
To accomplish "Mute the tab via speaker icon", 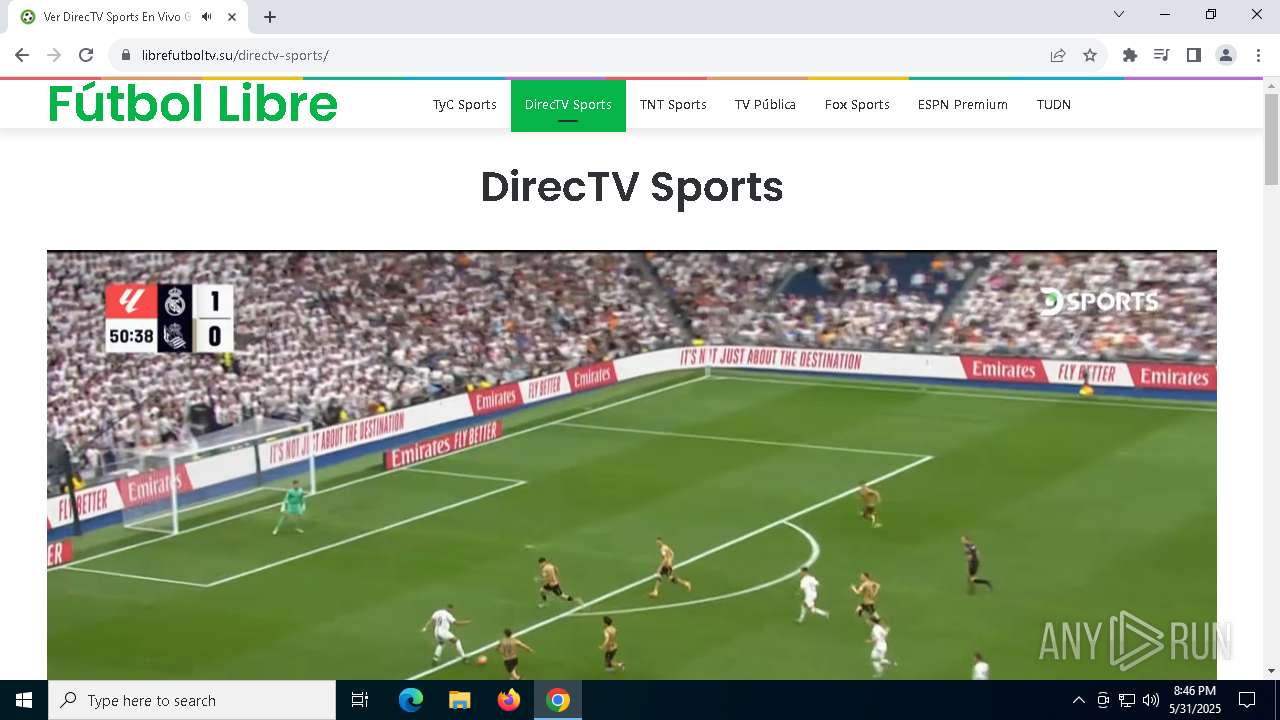I will coord(207,17).
